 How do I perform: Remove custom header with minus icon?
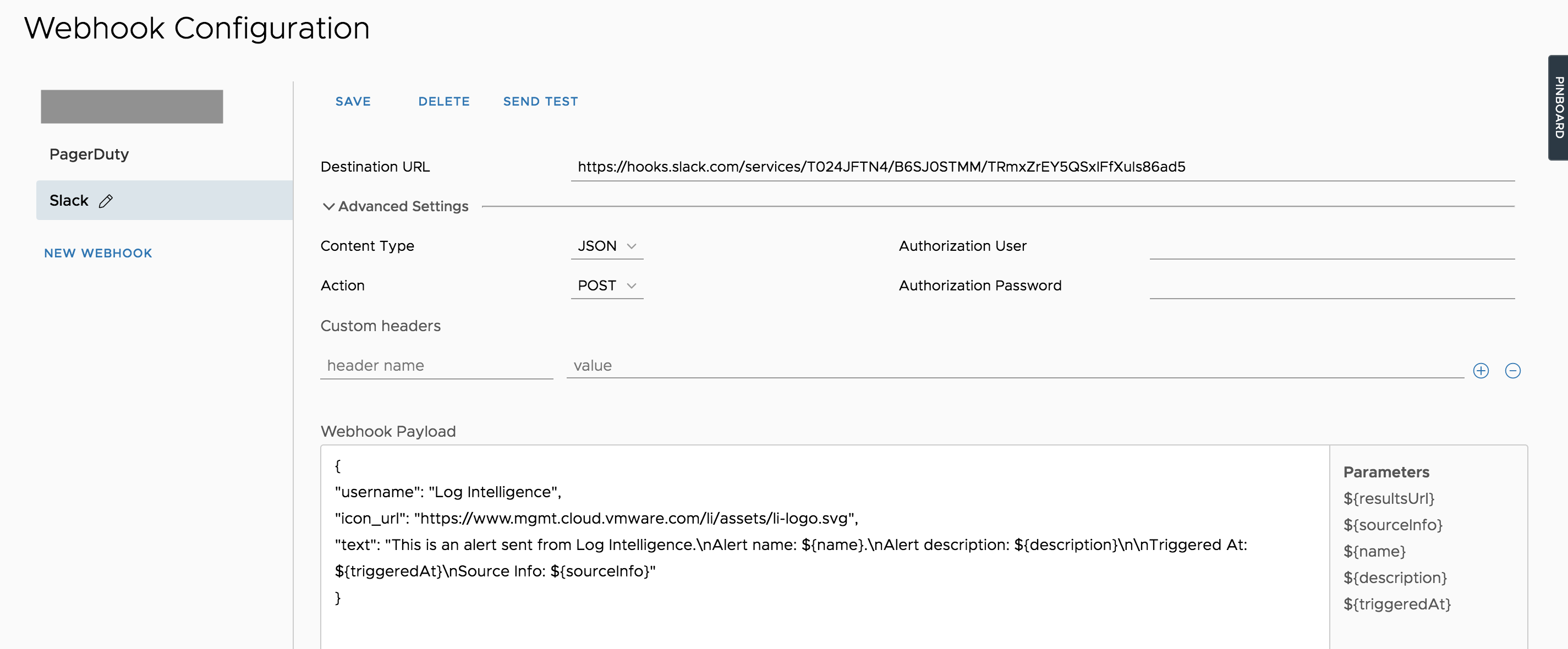click(1512, 370)
